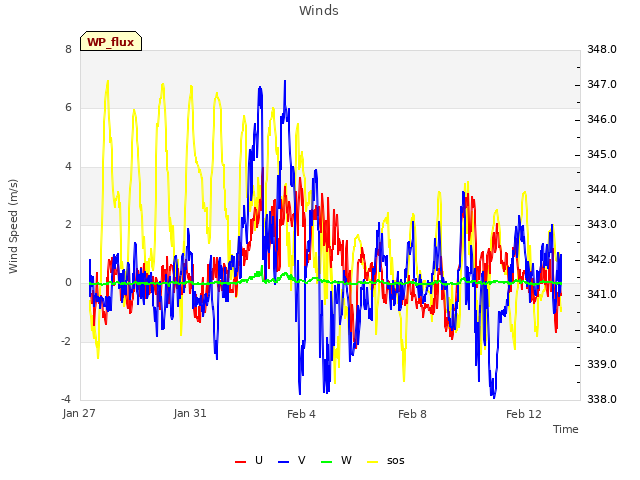640x480 pixels.
Task: Click the Jan 27 date tick label
Action: tap(79, 413)
